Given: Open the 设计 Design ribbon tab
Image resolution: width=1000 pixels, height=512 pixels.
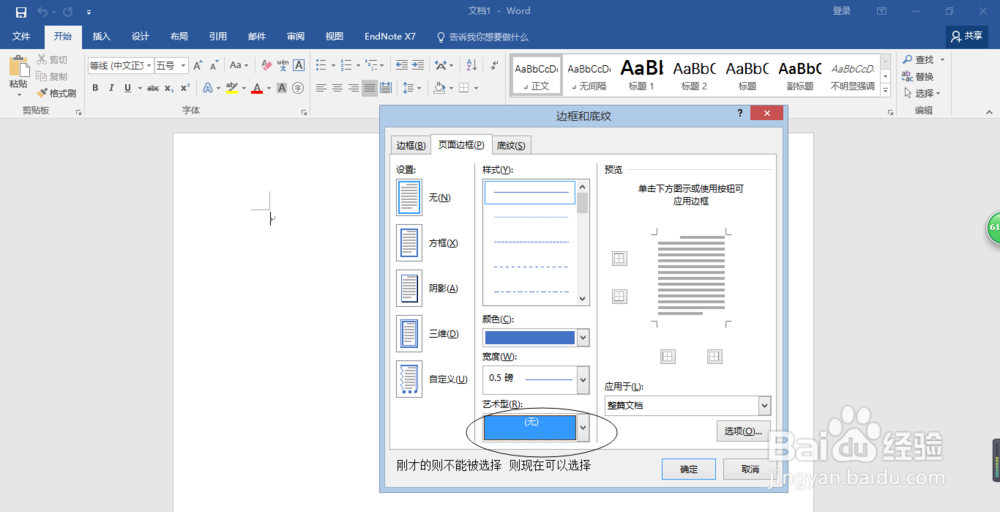Looking at the screenshot, I should pos(140,36).
